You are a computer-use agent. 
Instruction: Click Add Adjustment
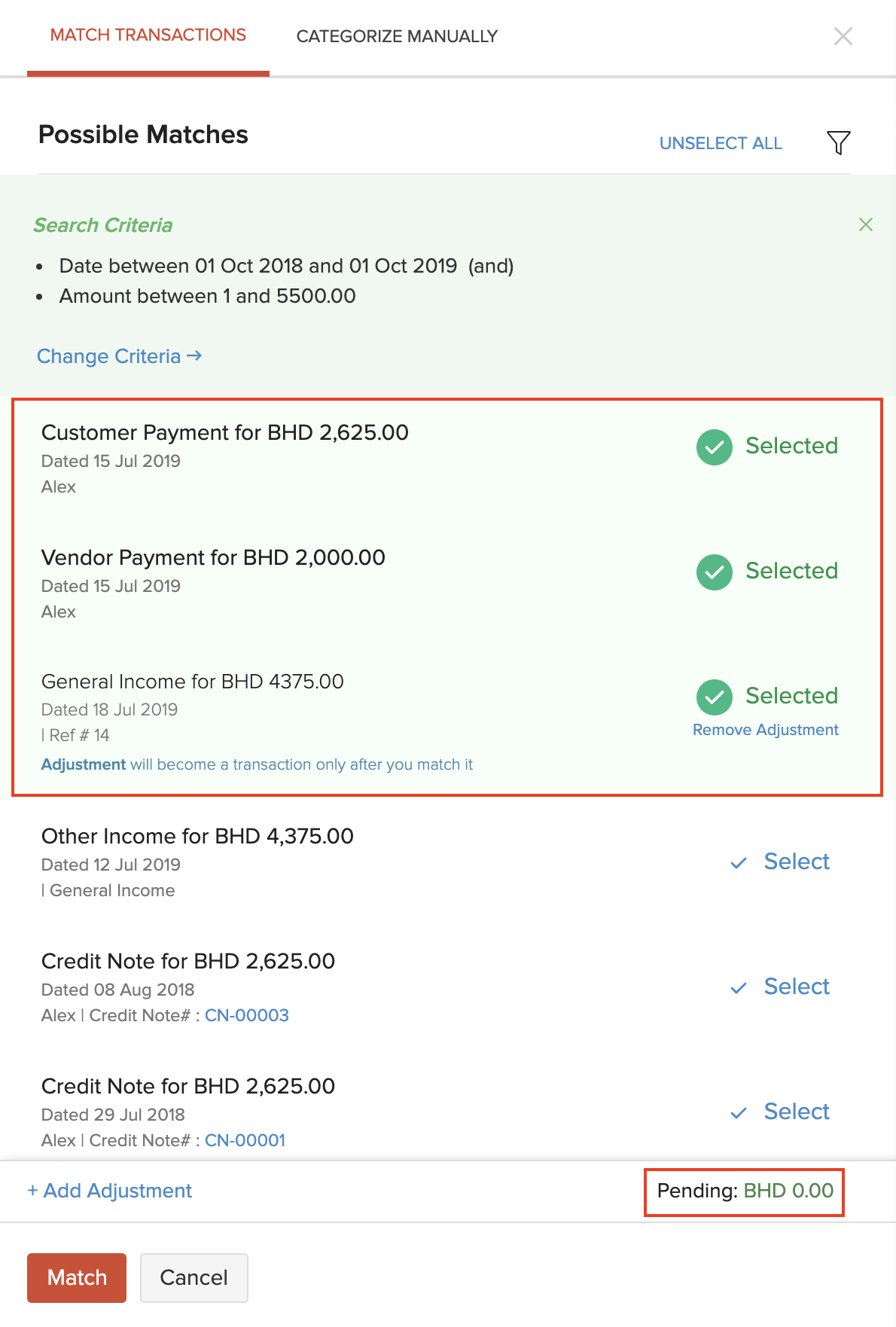(110, 1191)
